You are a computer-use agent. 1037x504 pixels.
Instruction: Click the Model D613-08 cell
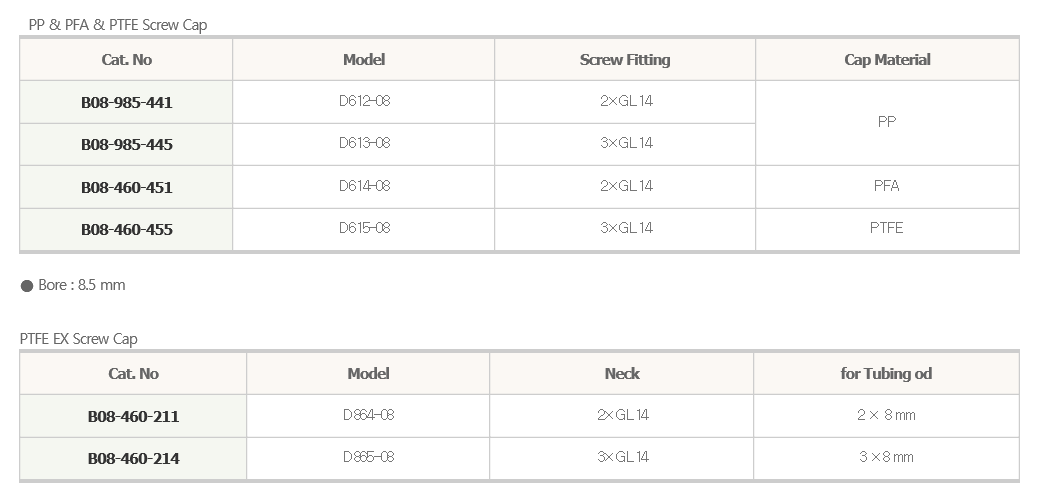pos(364,144)
